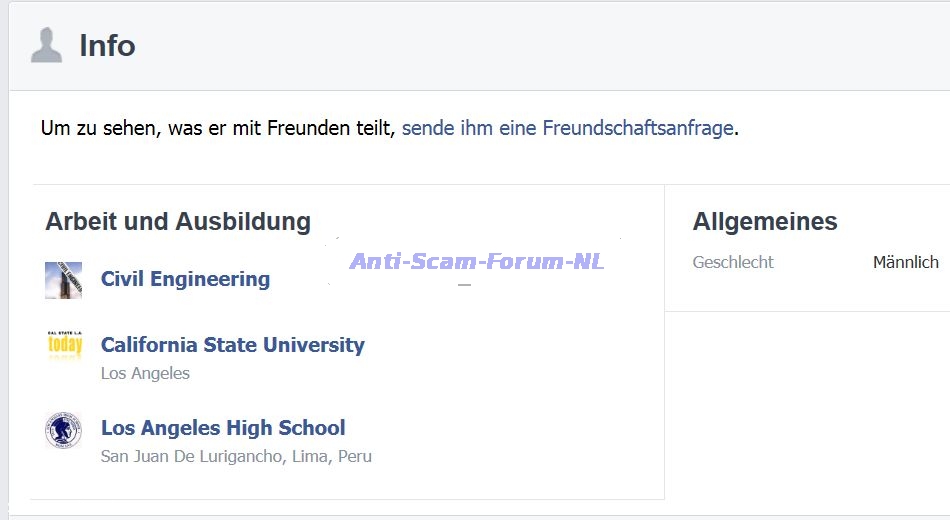950x520 pixels.
Task: Click the California State University logo thumbnail
Action: click(64, 346)
